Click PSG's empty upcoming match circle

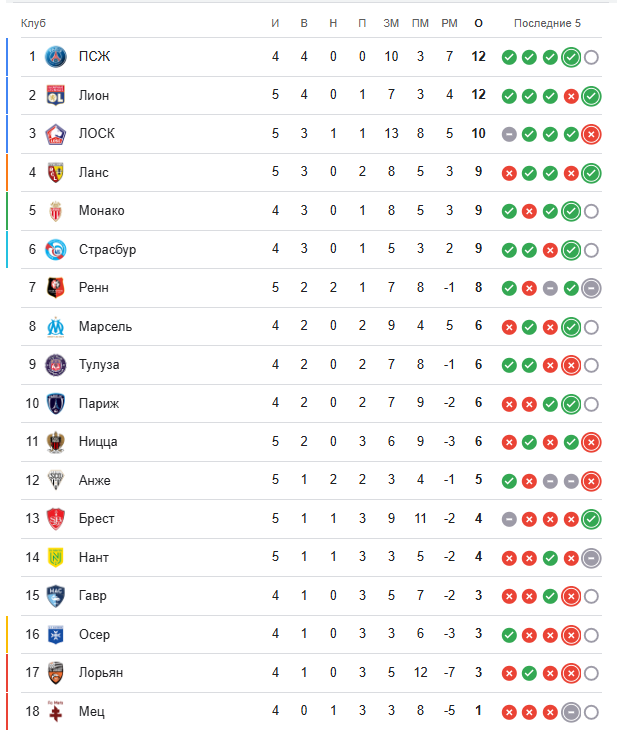click(591, 57)
